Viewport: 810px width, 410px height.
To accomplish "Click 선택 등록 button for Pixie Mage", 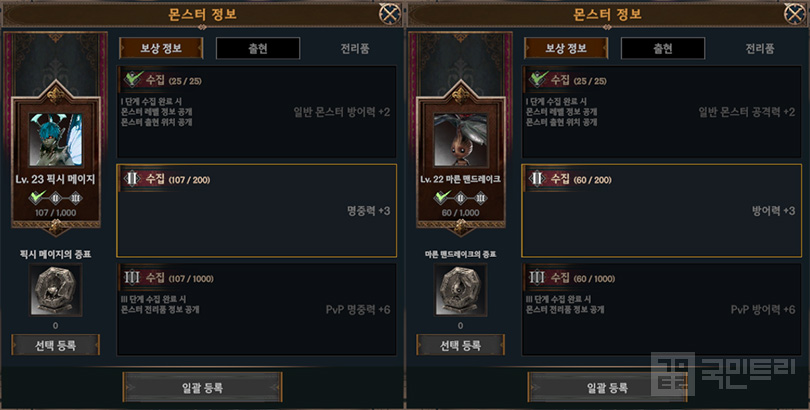I will coord(55,345).
